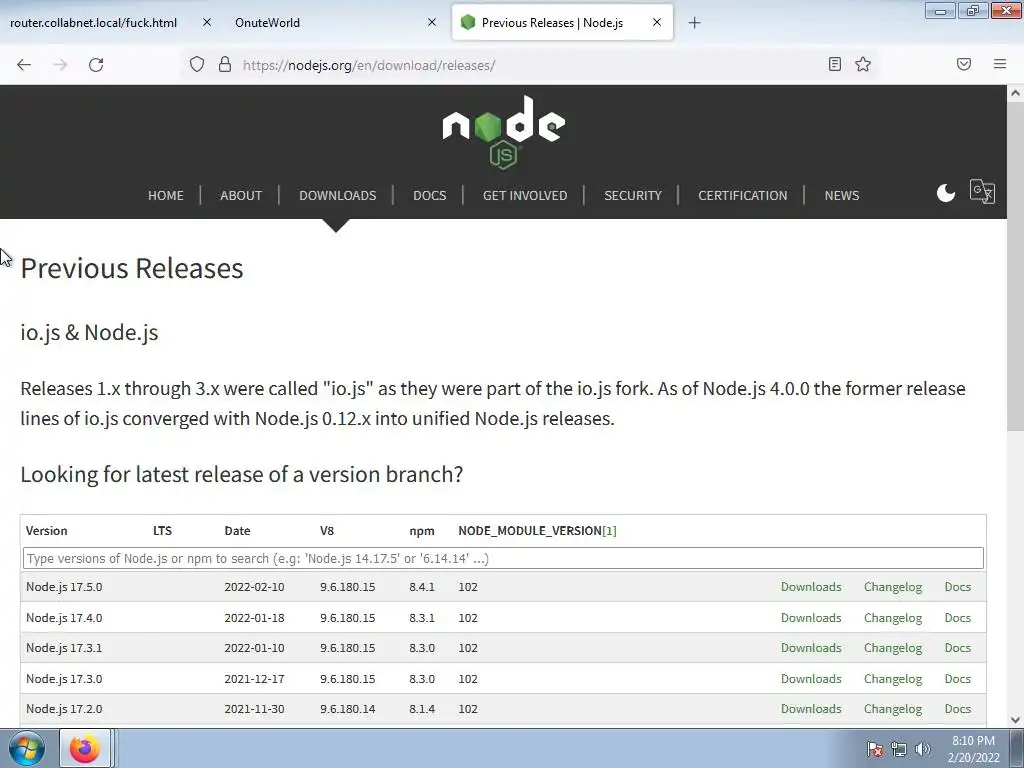Click the 'Version' column header

(x=46, y=531)
